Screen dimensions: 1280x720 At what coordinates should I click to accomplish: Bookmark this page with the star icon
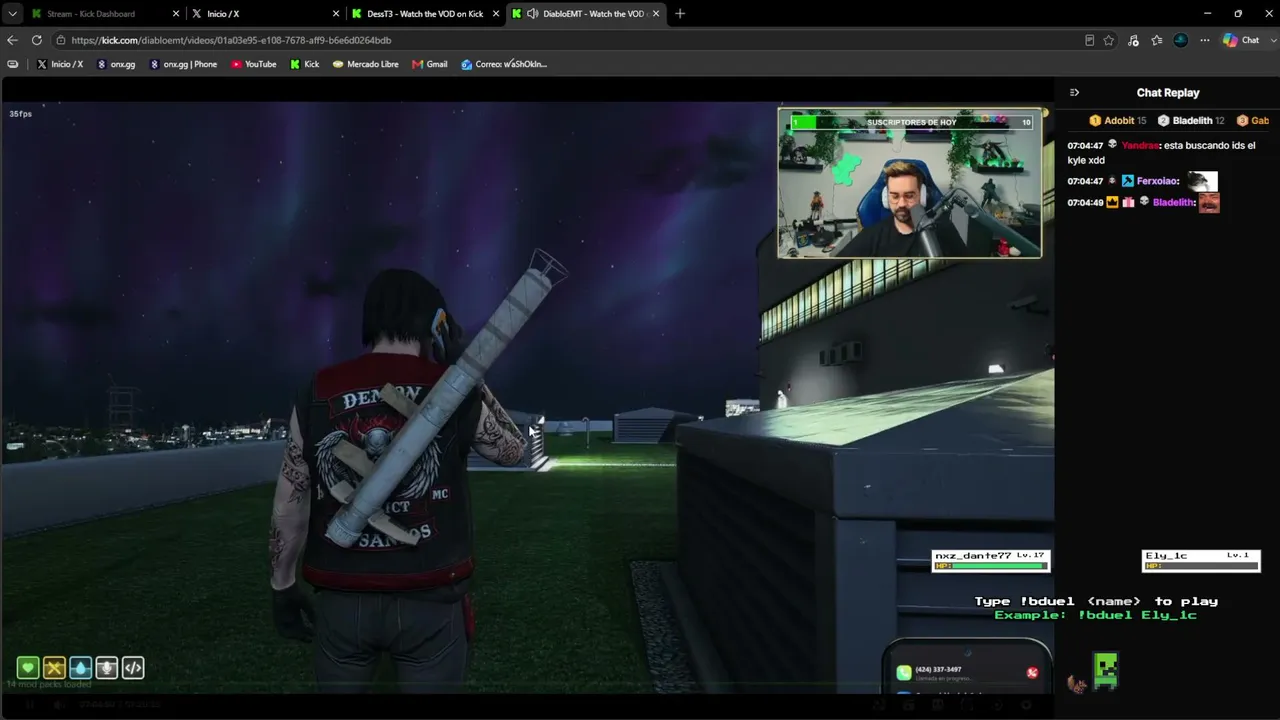[1109, 40]
